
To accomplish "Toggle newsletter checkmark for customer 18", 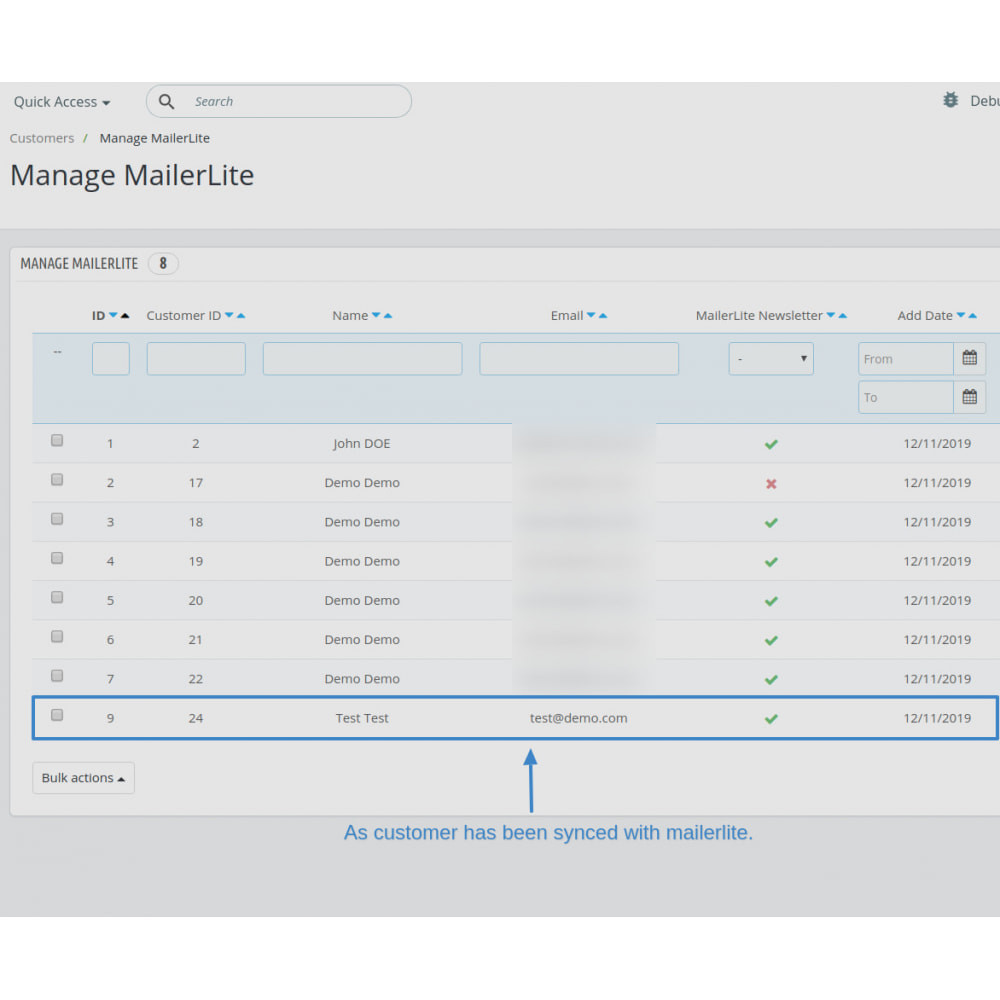I will click(x=771, y=522).
